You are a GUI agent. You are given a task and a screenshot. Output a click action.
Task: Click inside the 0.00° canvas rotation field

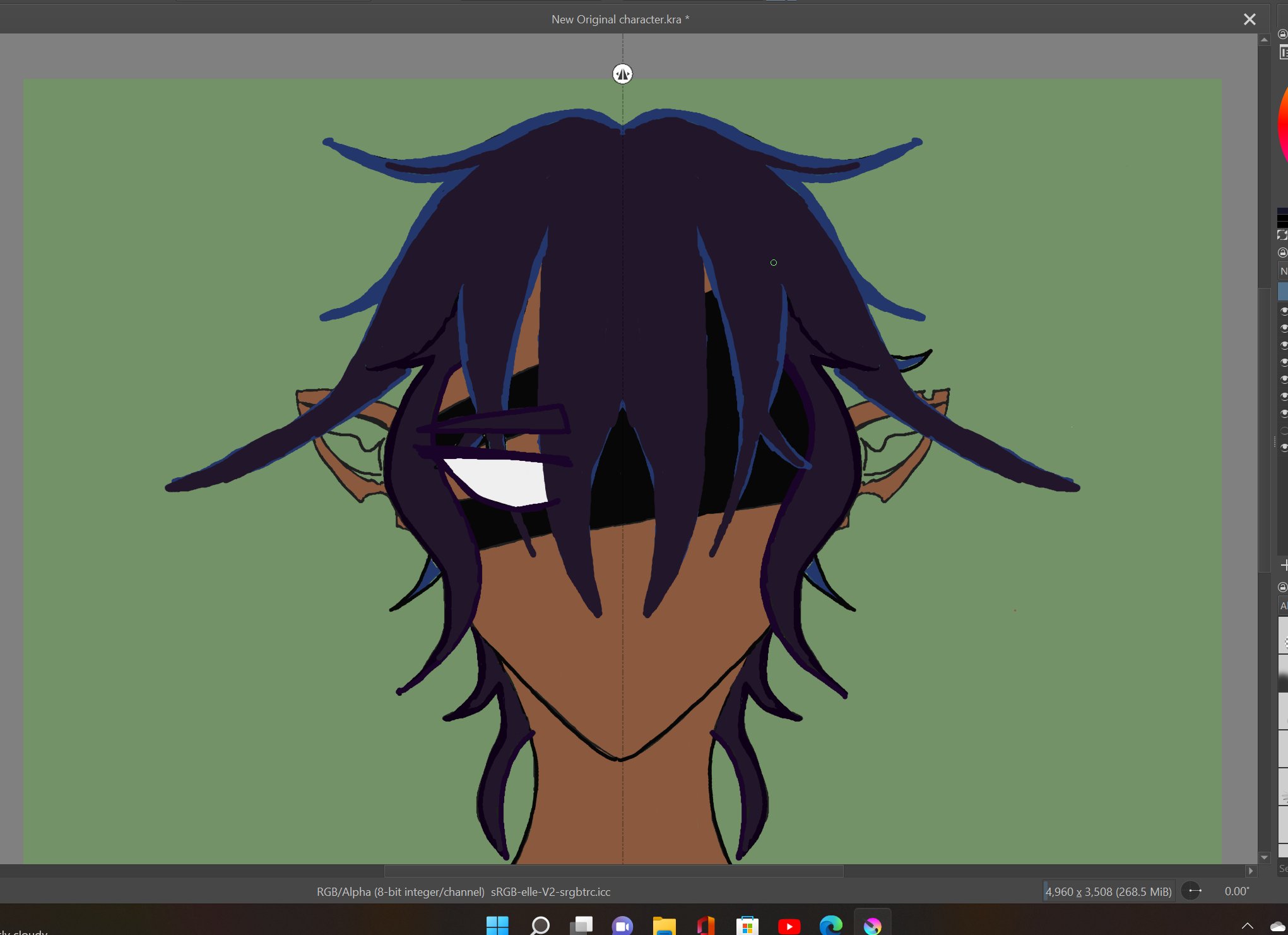click(x=1236, y=891)
